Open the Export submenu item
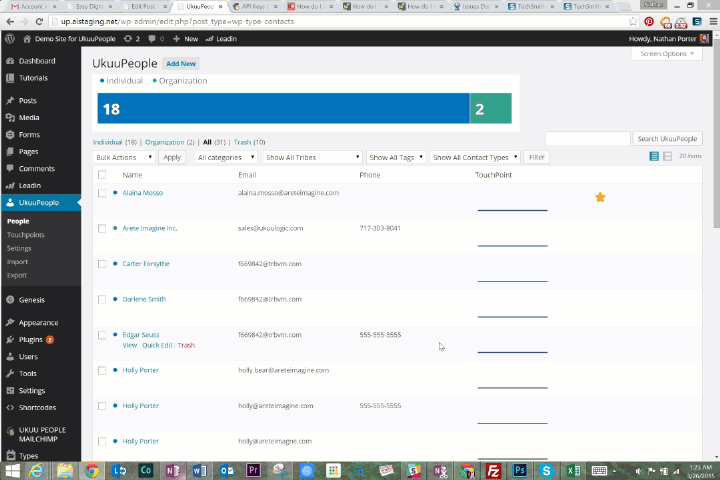720x480 pixels. [17, 275]
